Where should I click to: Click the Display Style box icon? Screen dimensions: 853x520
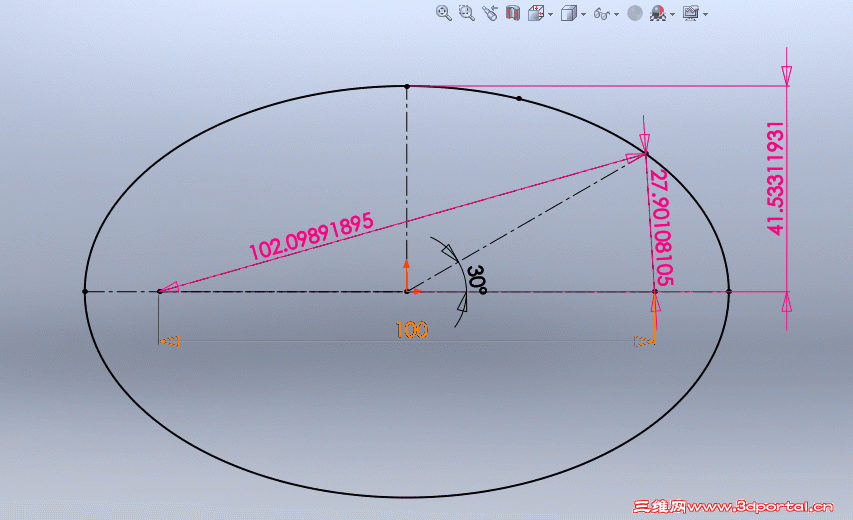(568, 13)
